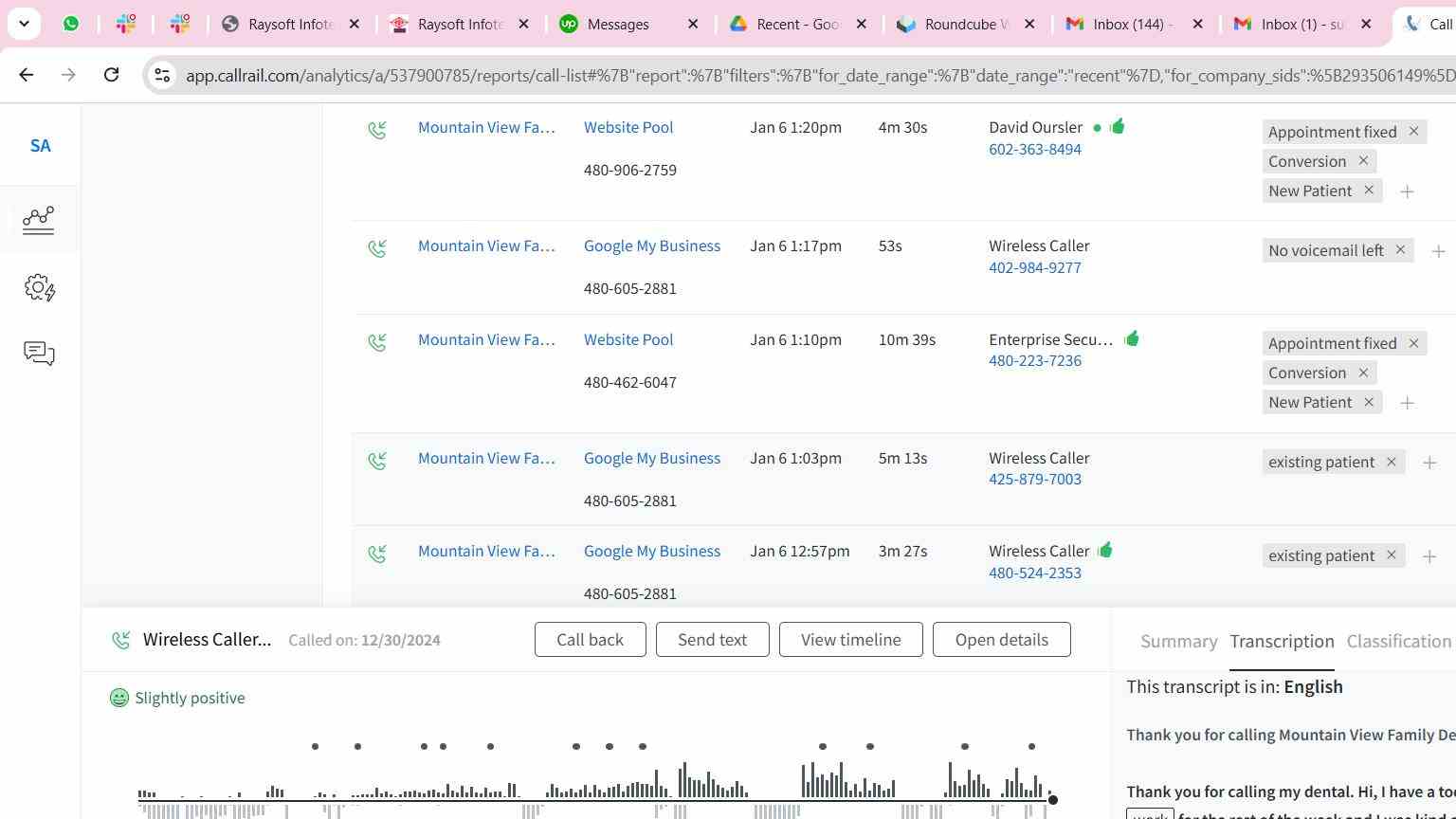Switch to the Inbox (144) Gmail tab
Image resolution: width=1456 pixels, height=819 pixels.
[1133, 24]
